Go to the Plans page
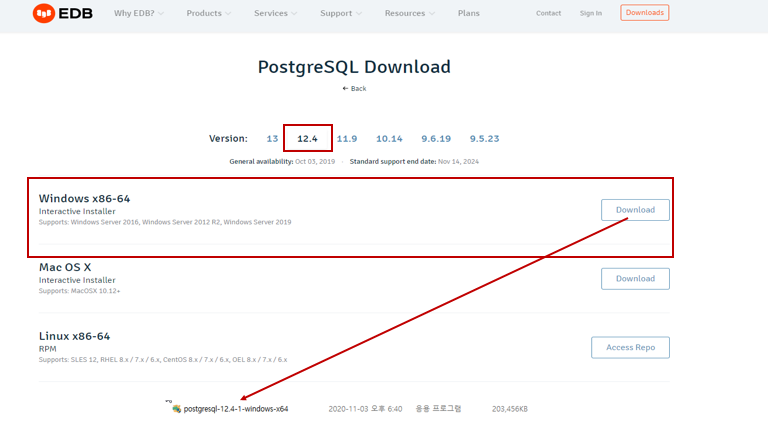 469,13
